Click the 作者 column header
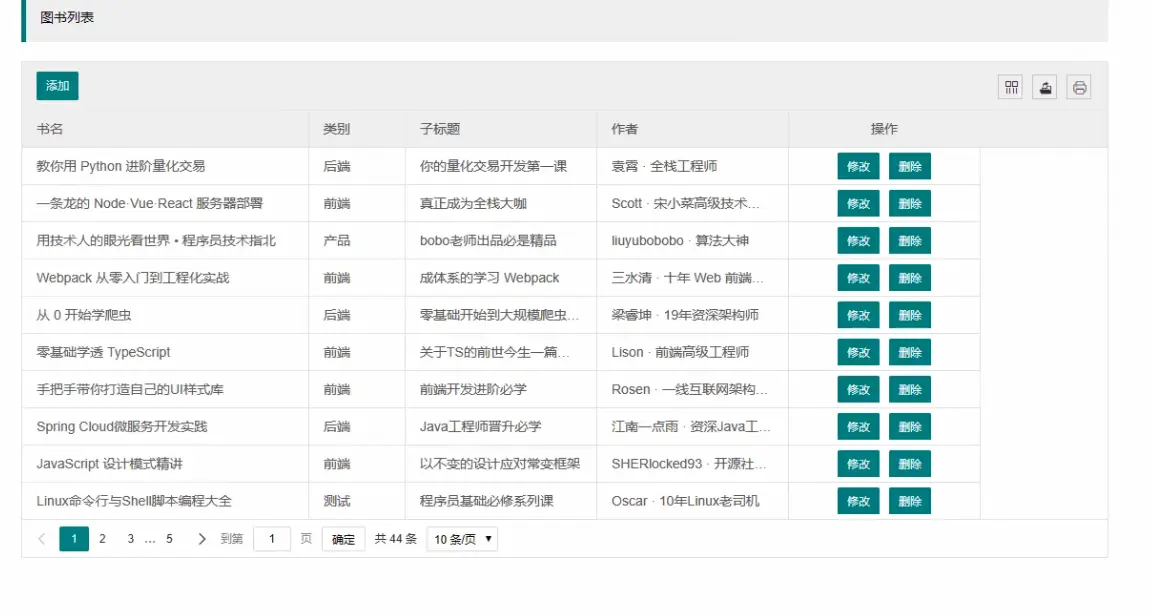The width and height of the screenshot is (1153, 615). tap(625, 129)
